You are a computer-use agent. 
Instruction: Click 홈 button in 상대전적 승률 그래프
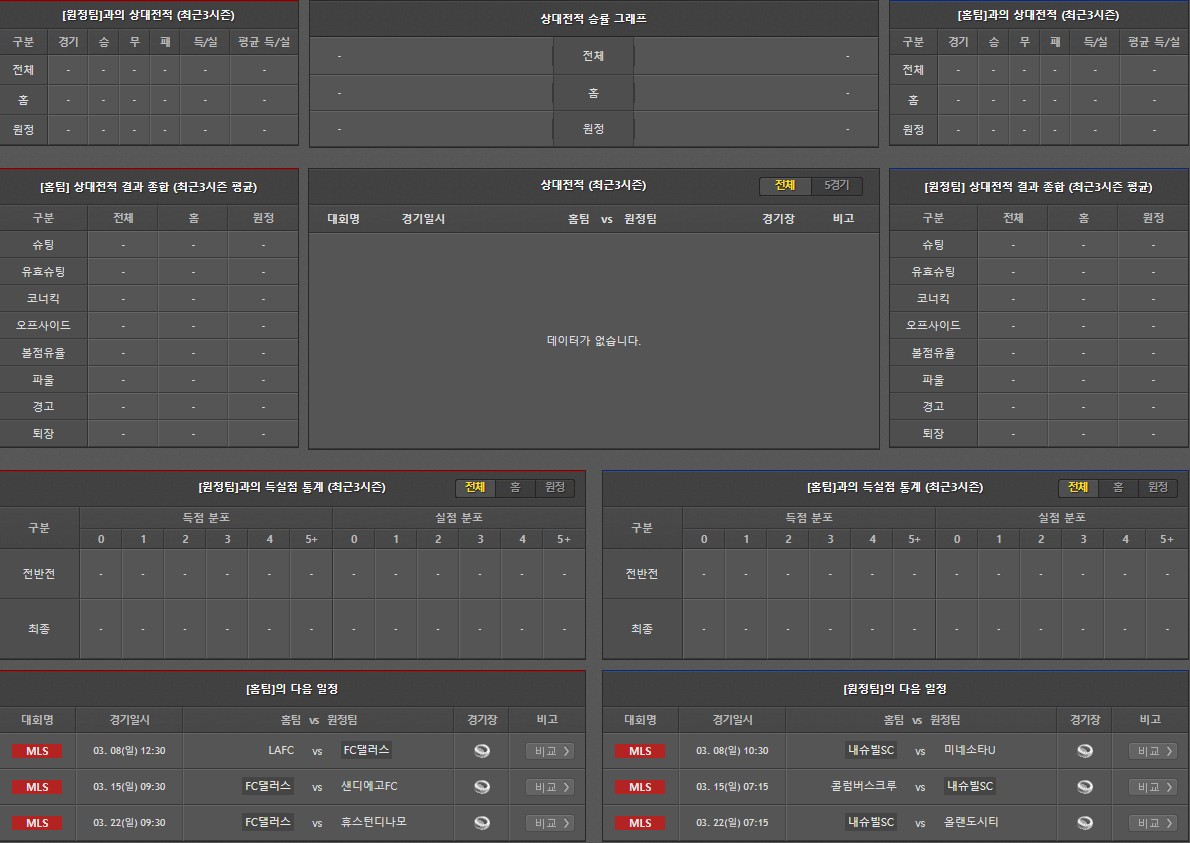(x=593, y=93)
